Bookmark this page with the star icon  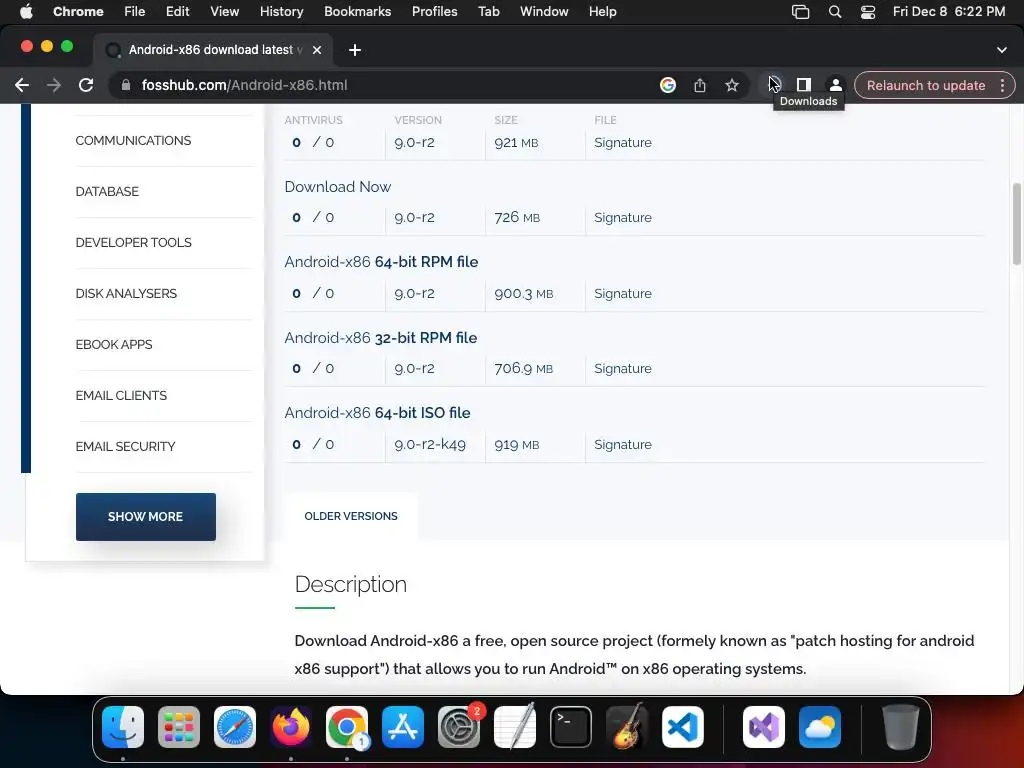tap(732, 85)
